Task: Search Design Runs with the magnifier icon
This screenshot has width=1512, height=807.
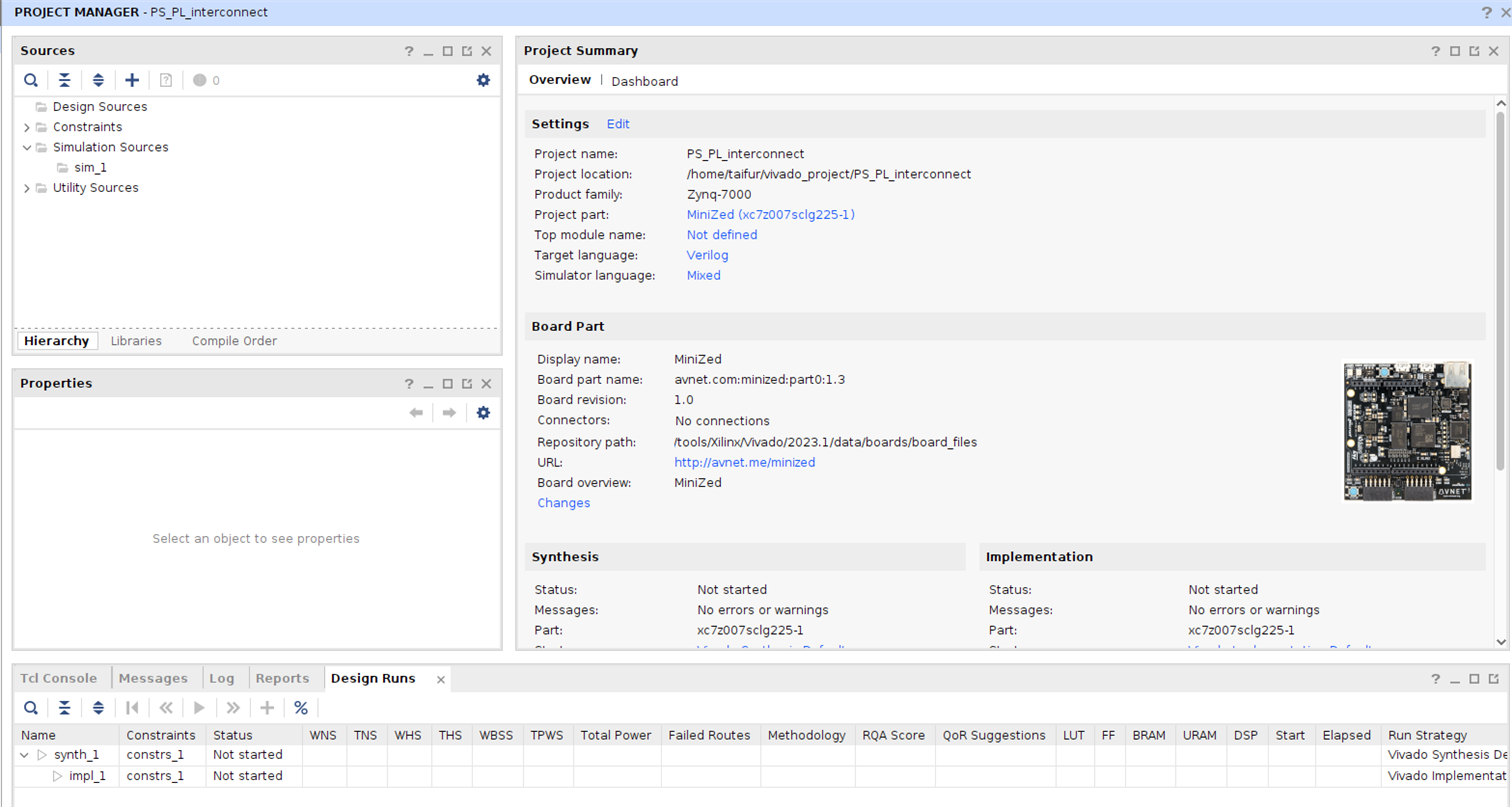Action: (x=31, y=708)
